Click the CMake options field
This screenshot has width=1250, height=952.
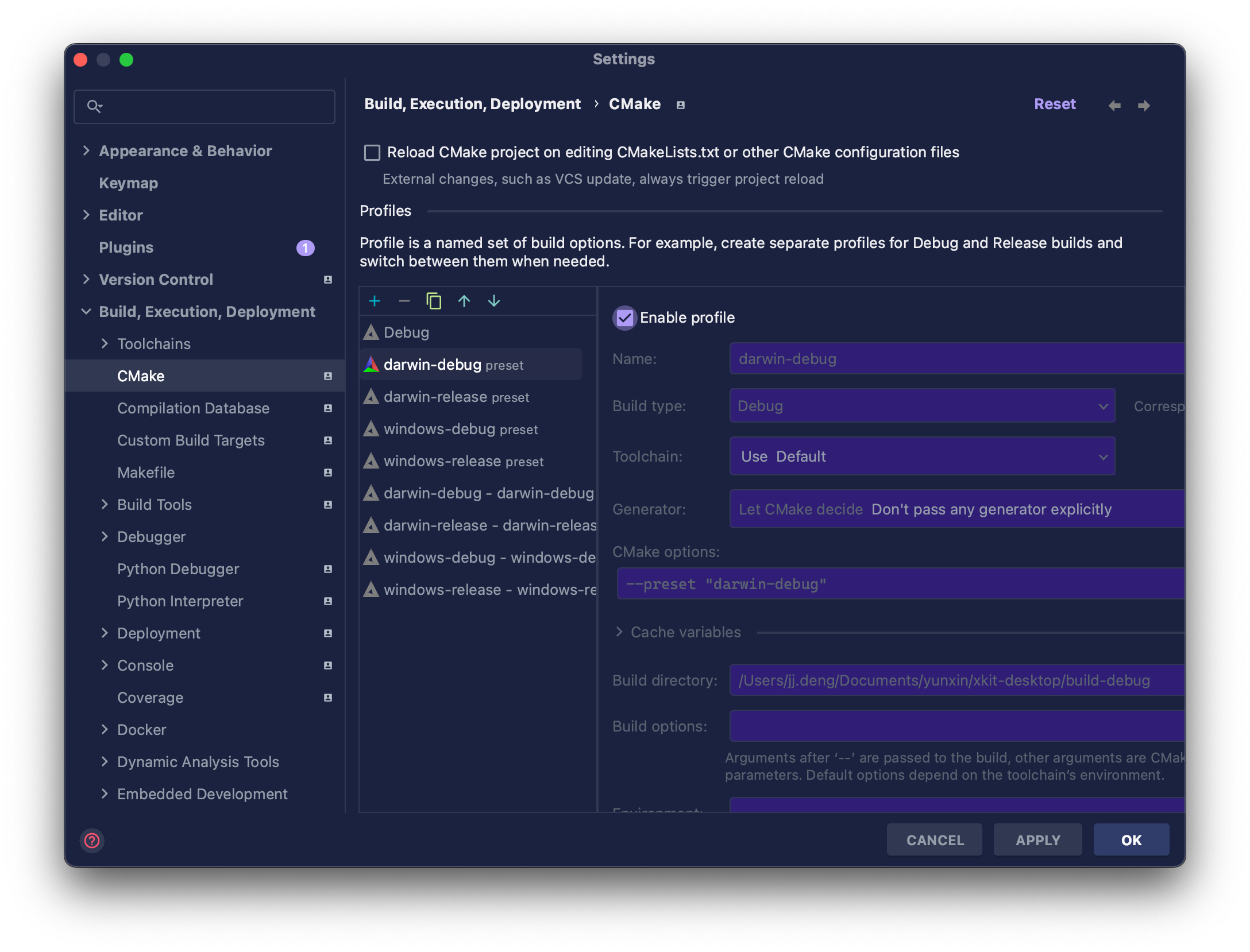point(901,584)
